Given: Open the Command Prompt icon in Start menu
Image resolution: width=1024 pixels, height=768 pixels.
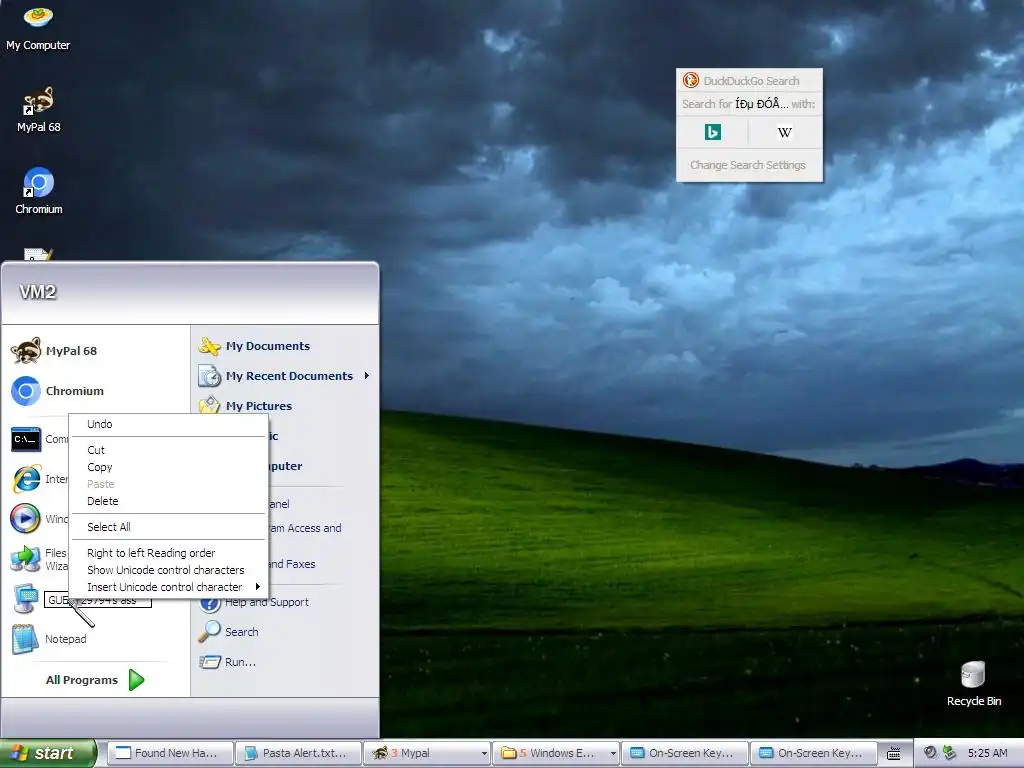Looking at the screenshot, I should click(25, 439).
